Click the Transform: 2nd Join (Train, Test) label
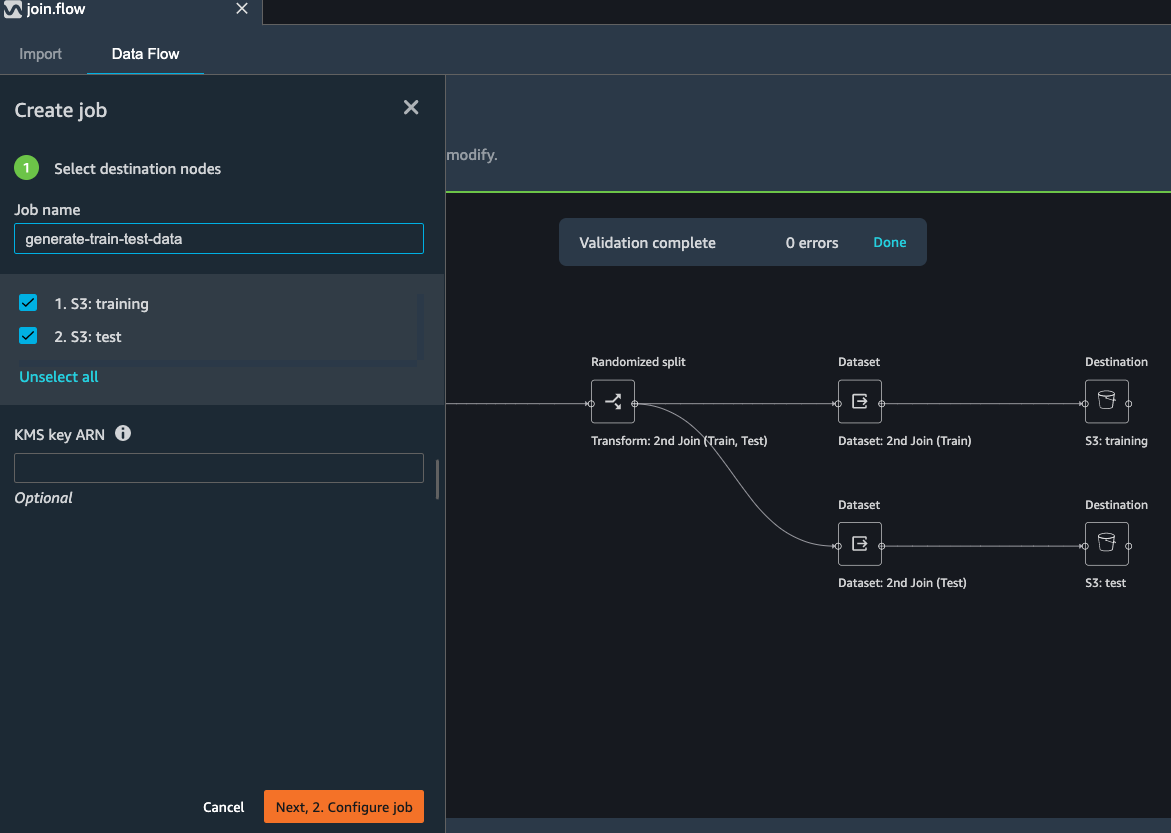This screenshot has width=1171, height=833. 679,441
